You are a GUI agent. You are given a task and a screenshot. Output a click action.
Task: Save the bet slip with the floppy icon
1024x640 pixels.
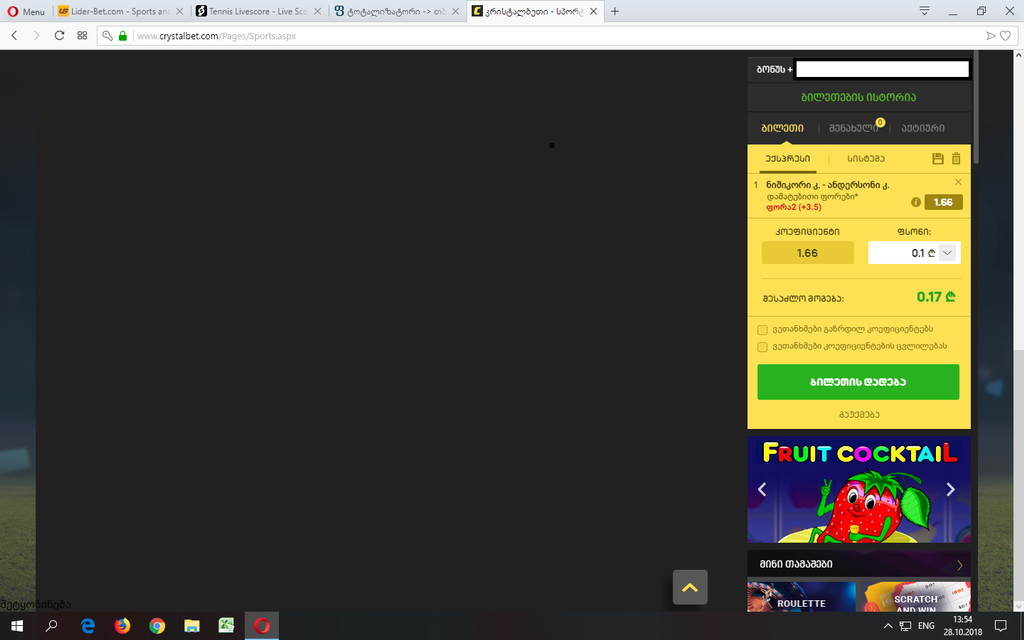click(x=938, y=159)
